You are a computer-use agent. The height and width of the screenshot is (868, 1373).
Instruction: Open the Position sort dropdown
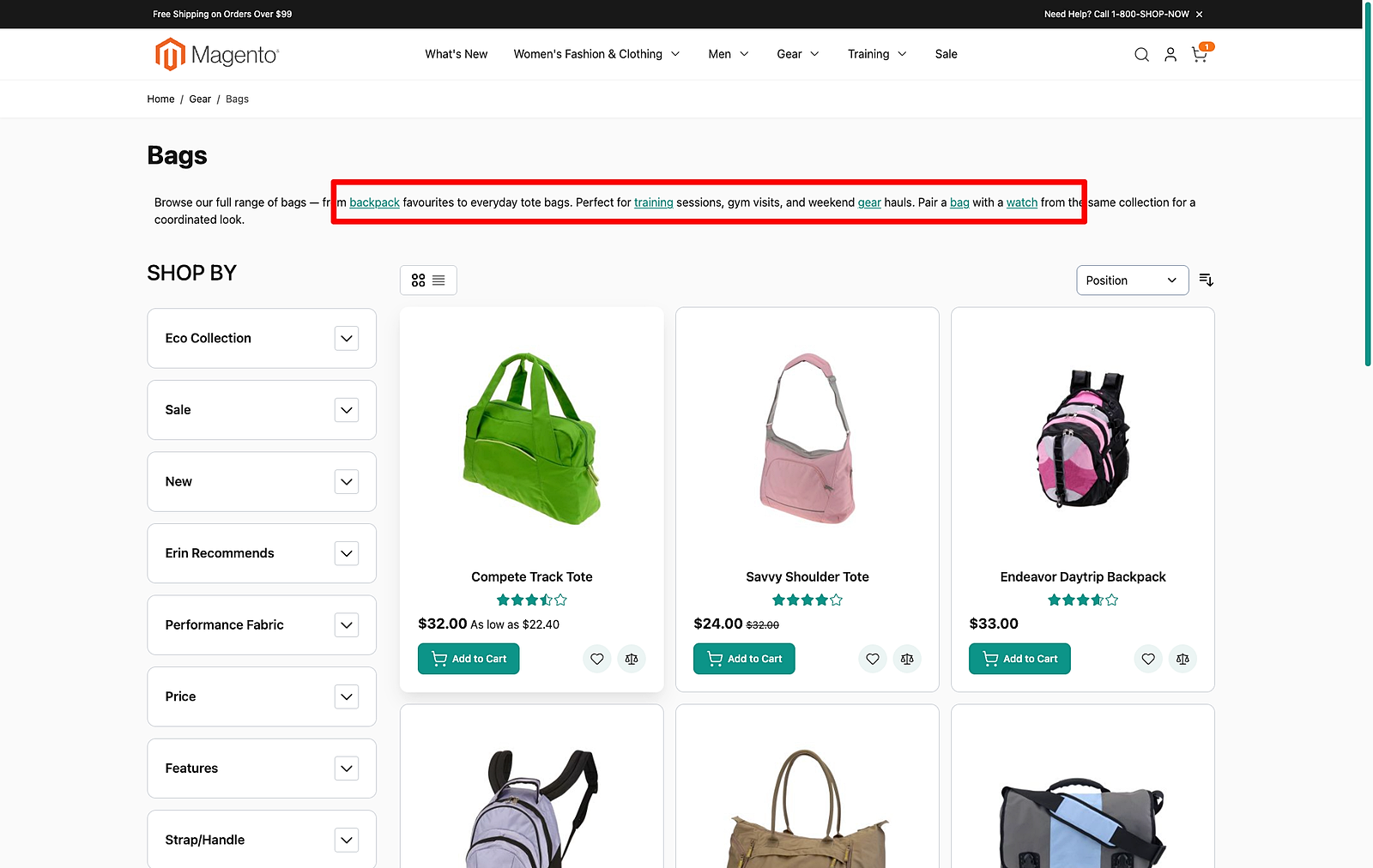pyautogui.click(x=1132, y=280)
